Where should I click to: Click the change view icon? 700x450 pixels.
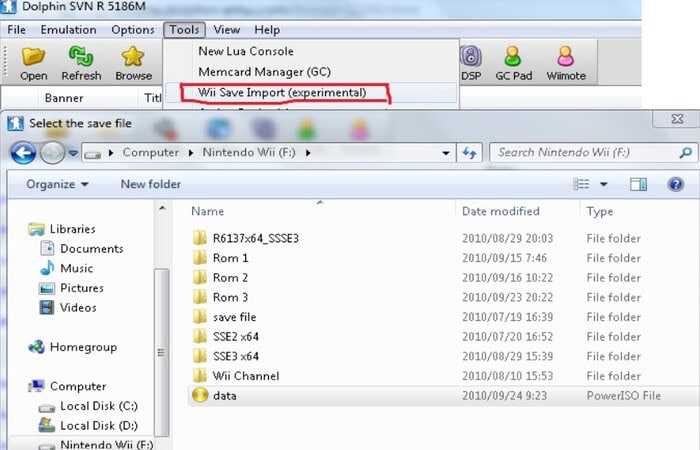pyautogui.click(x=581, y=184)
